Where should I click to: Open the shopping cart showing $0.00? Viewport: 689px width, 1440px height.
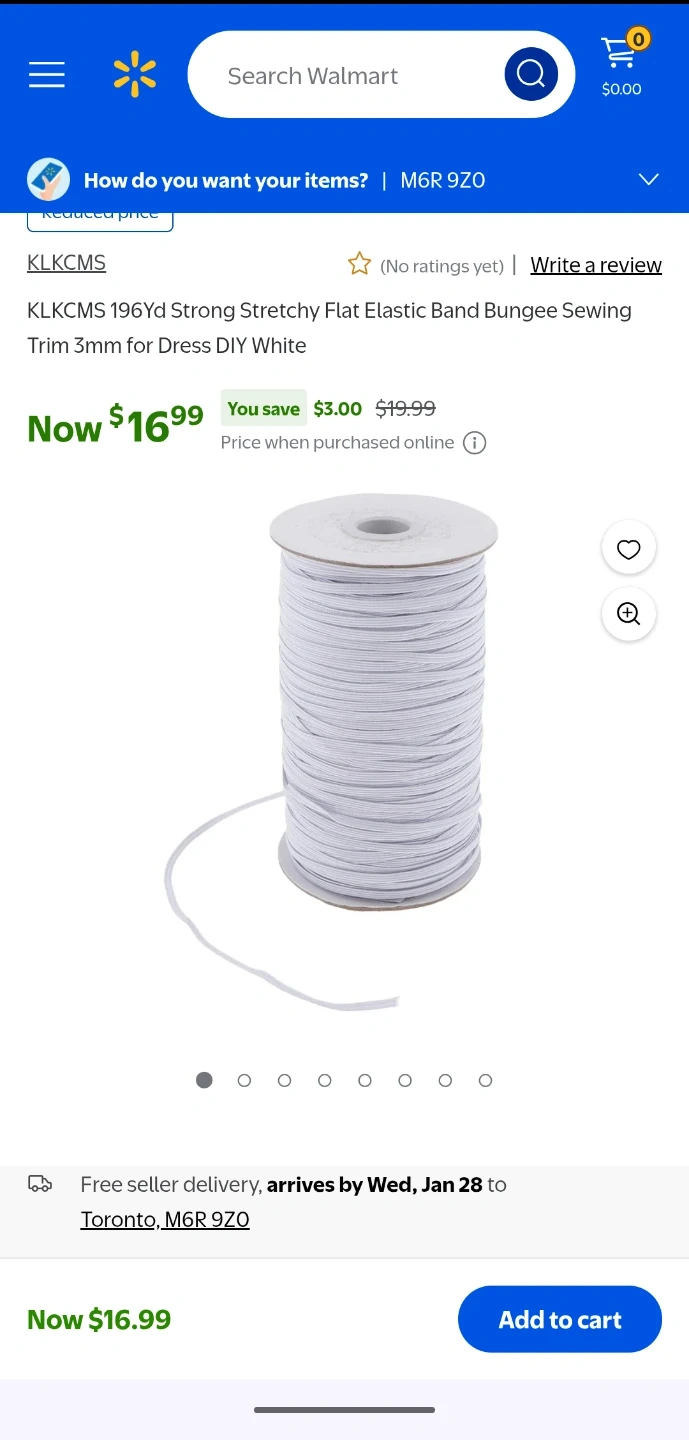coord(623,65)
